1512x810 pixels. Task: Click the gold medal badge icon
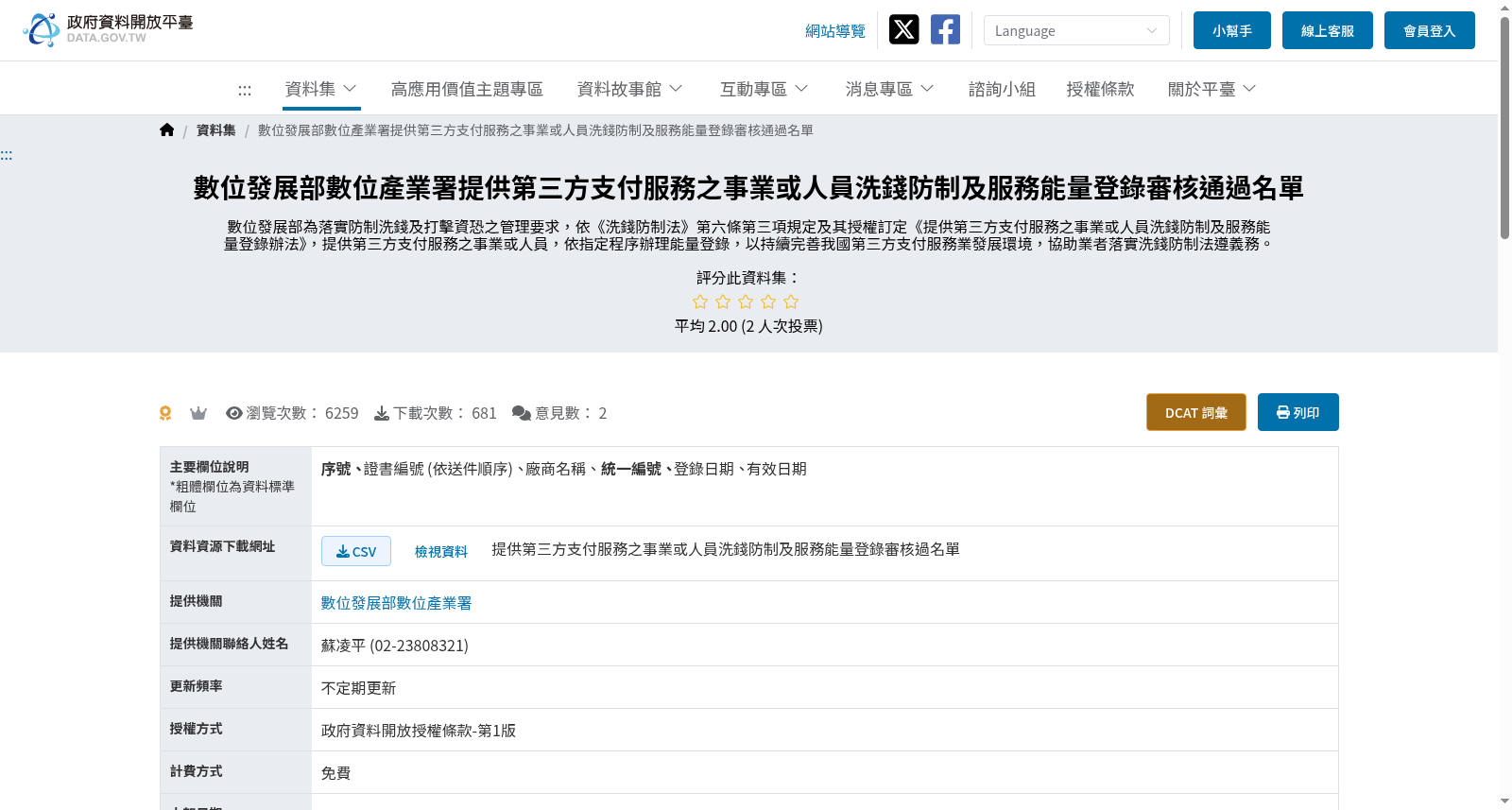(165, 413)
